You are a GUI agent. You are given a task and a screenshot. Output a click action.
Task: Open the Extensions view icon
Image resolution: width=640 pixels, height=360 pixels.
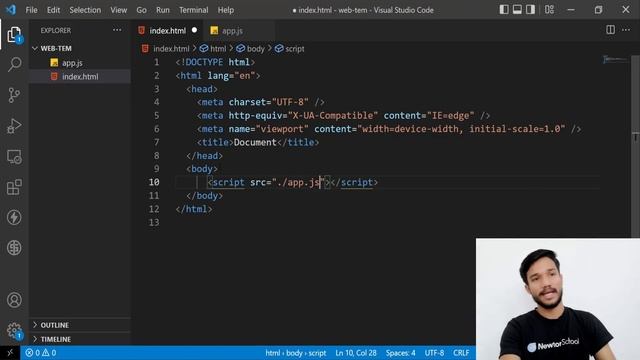point(14,187)
